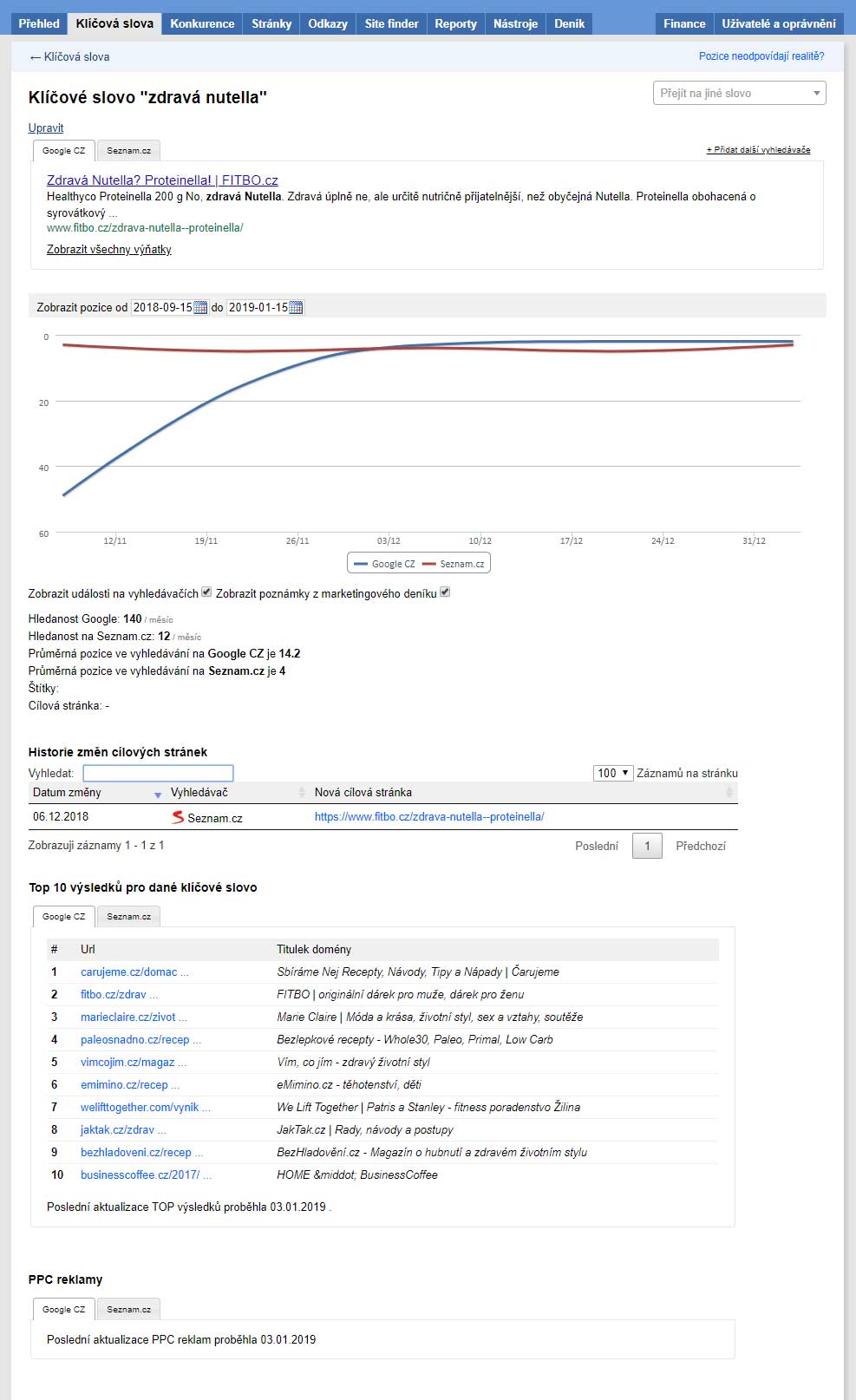Open the vimcojim.cz/magaz result link
This screenshot has height=1400, width=856.
(134, 1062)
